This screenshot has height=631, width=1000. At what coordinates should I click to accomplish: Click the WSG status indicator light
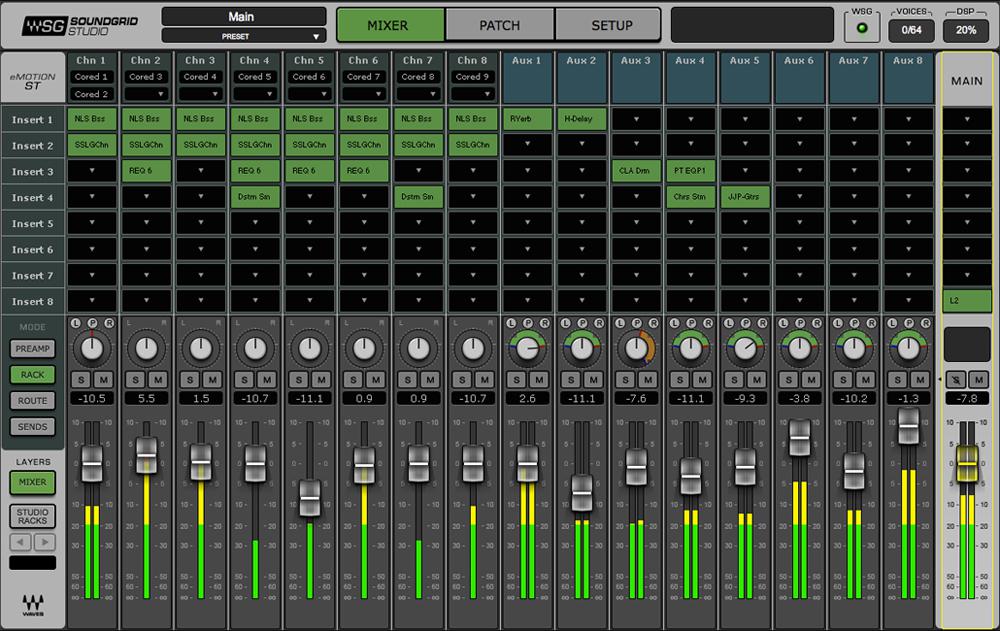tap(860, 29)
